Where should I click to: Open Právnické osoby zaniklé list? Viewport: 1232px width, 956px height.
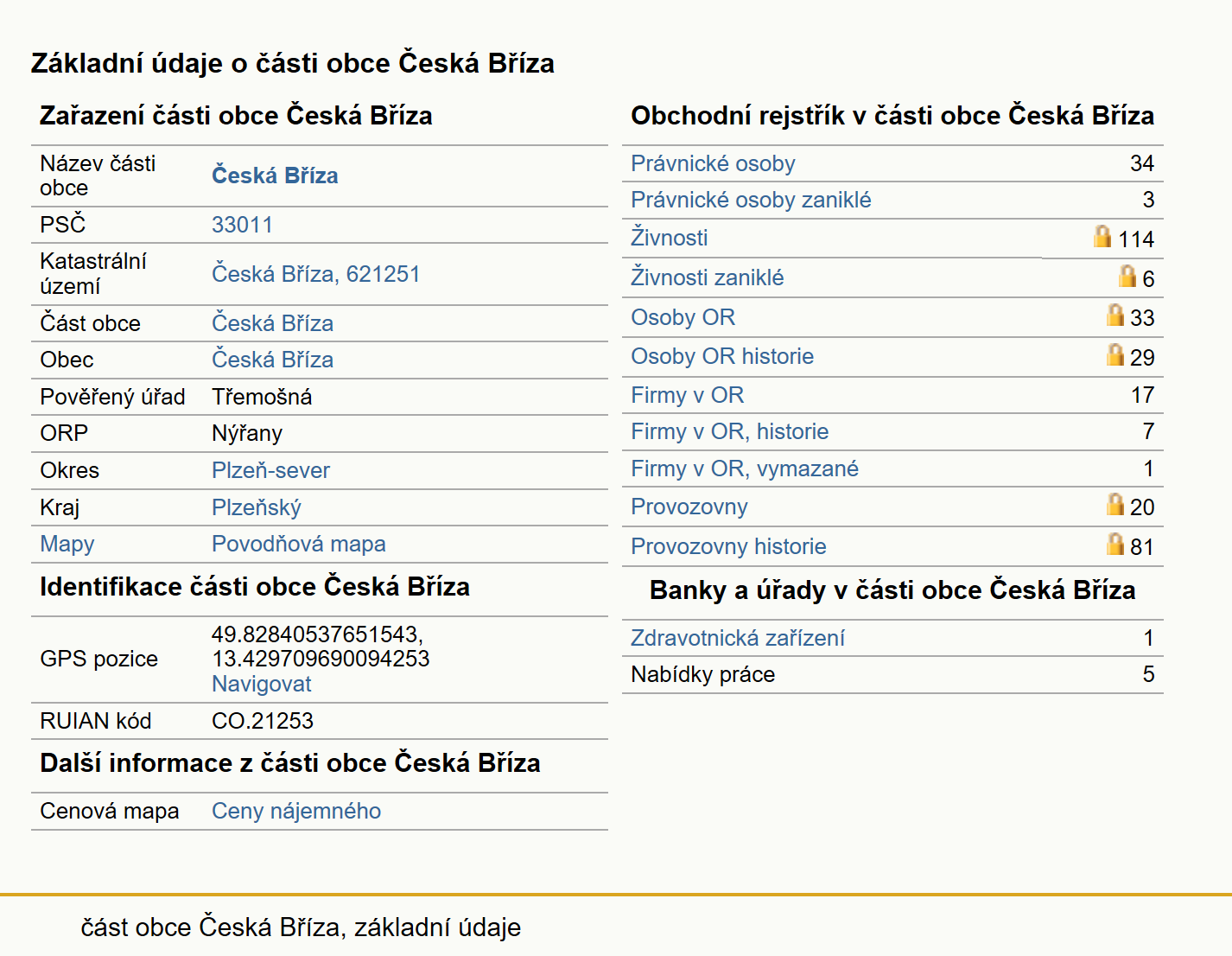[751, 200]
